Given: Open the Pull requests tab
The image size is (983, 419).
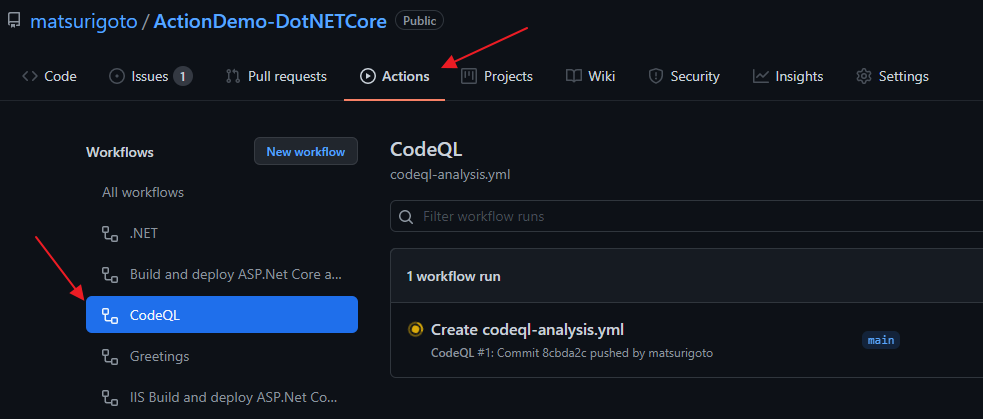Looking at the screenshot, I should pos(276,77).
